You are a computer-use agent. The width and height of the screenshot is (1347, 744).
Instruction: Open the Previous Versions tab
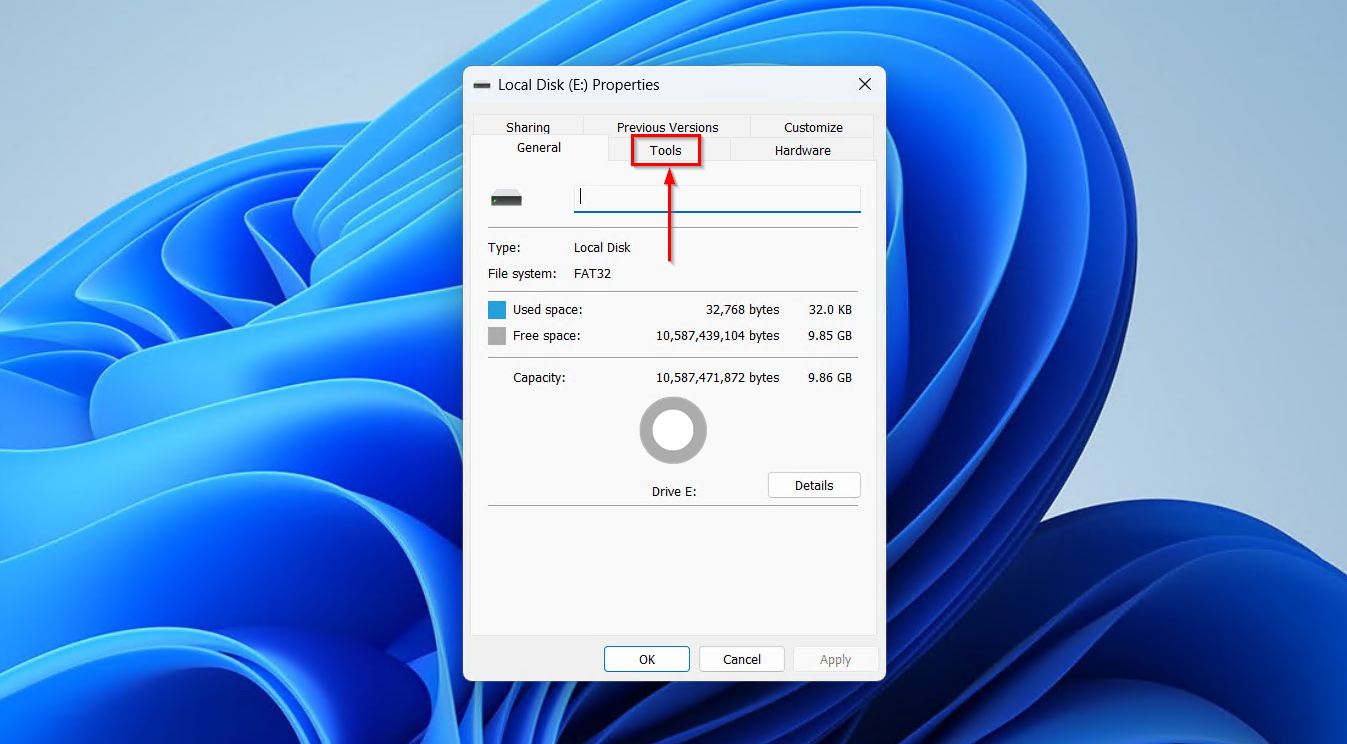click(666, 127)
